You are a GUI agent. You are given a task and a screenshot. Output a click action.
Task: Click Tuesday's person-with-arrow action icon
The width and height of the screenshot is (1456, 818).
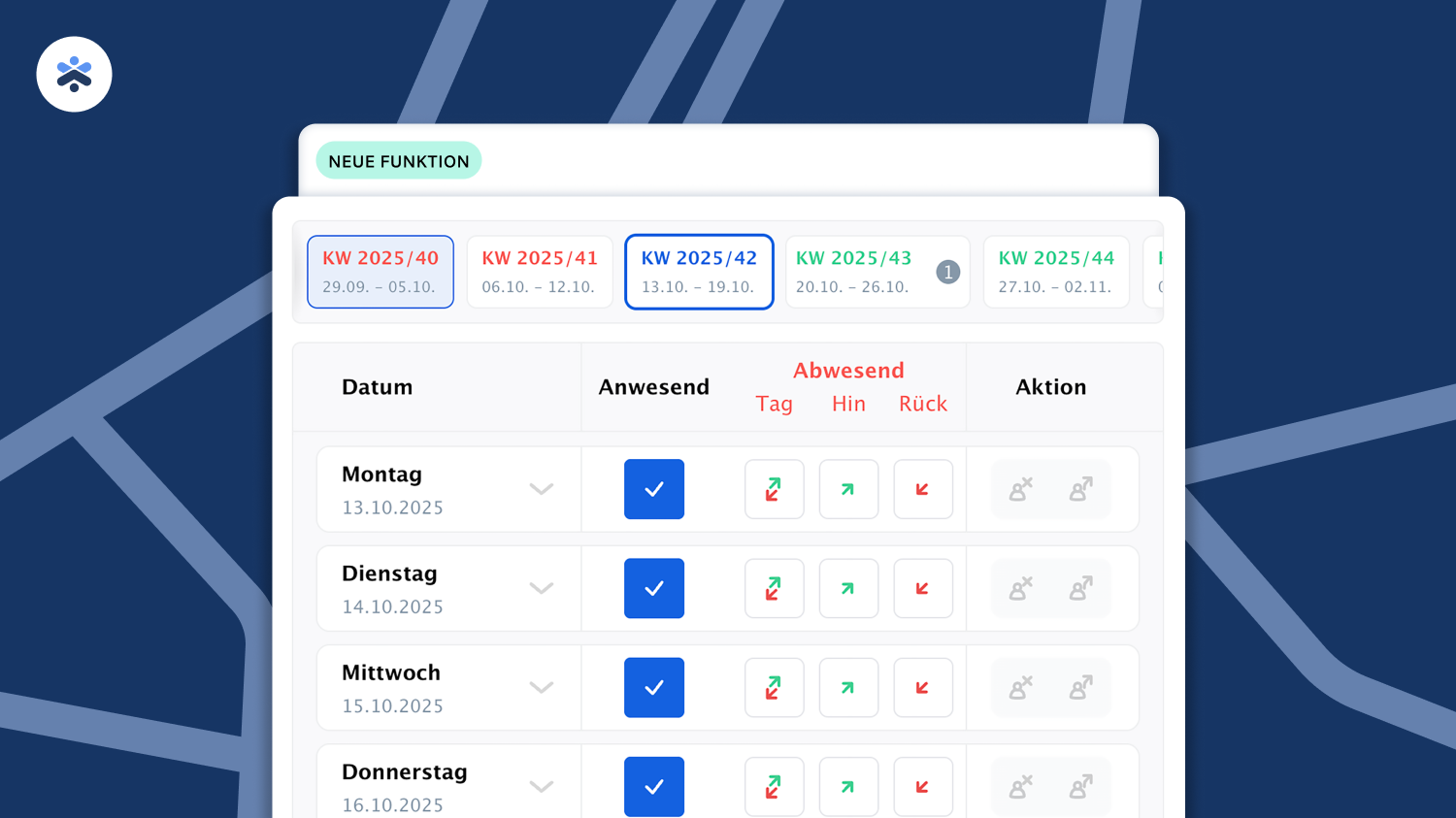coord(1080,588)
